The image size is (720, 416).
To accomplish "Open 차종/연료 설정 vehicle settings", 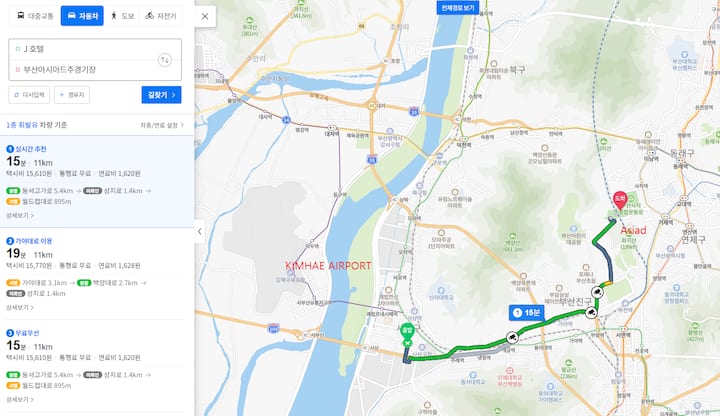I will click(x=162, y=125).
